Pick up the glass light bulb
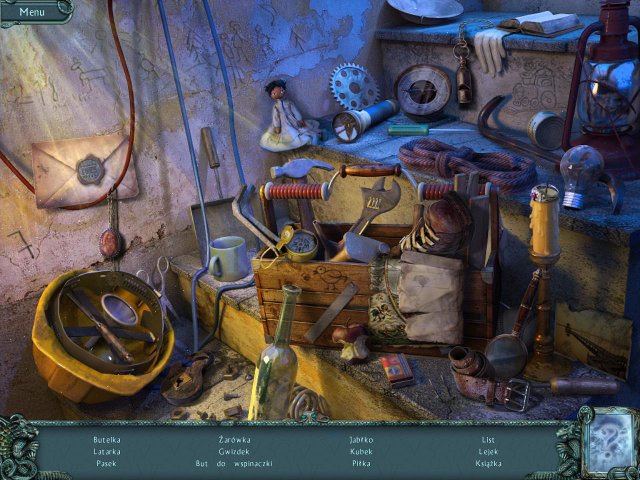 580,176
